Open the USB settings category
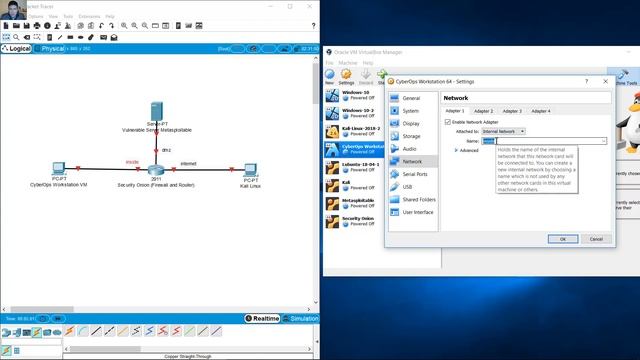This screenshot has width=640, height=360. pos(413,187)
